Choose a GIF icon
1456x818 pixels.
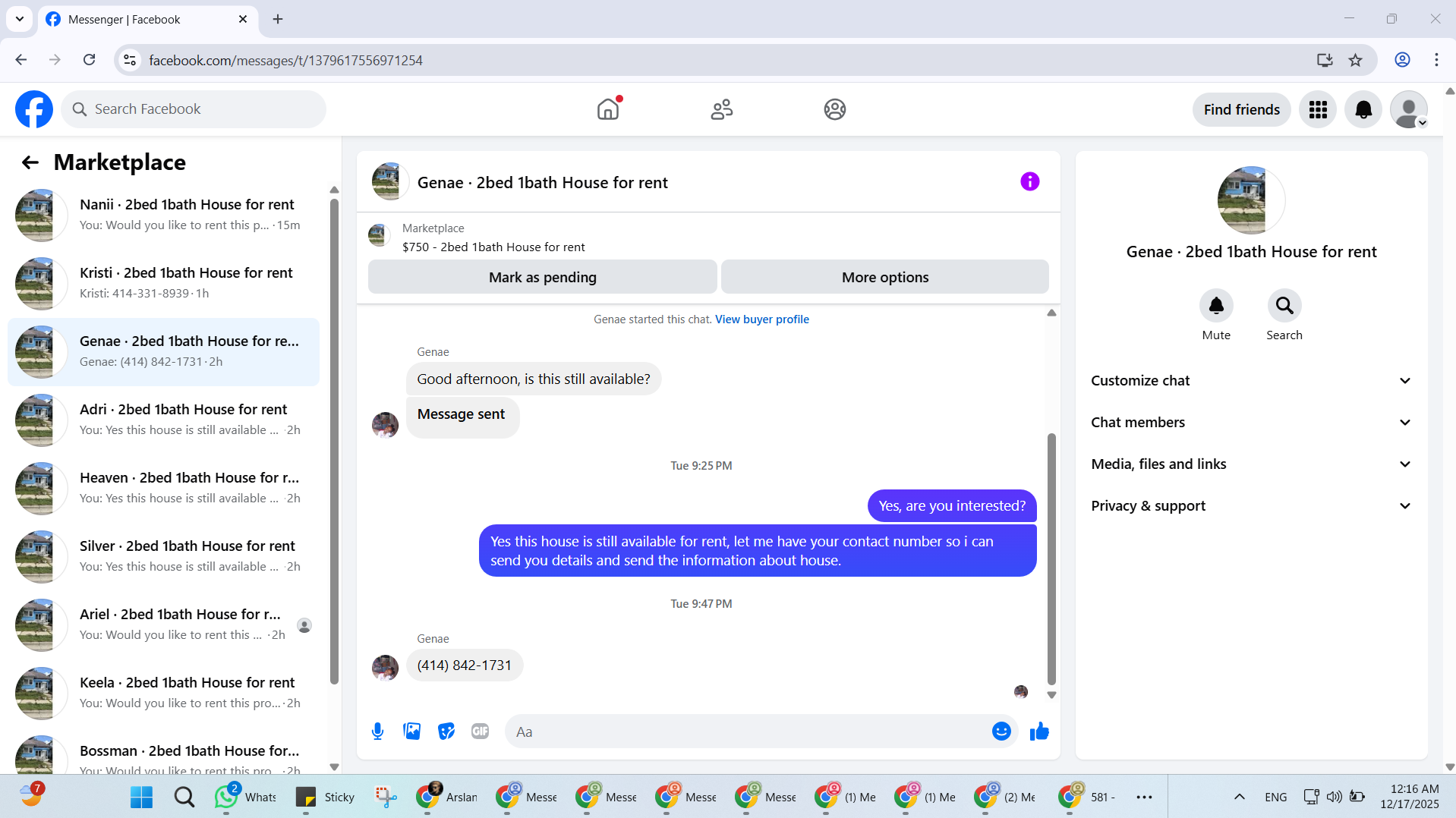click(x=480, y=731)
